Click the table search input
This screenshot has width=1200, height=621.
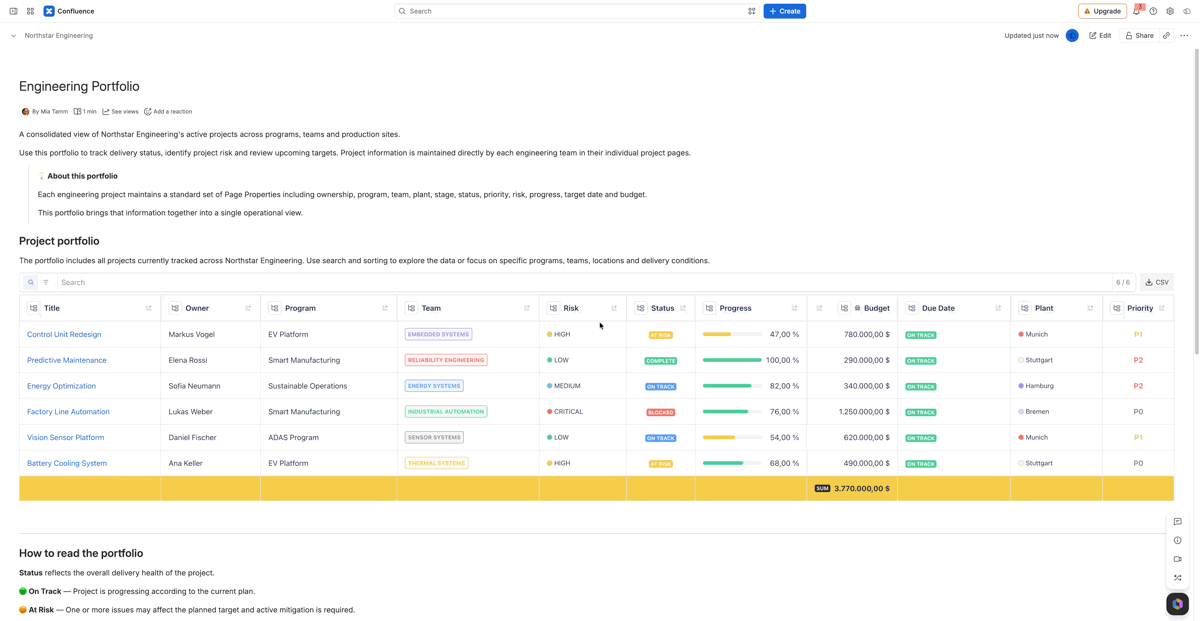point(584,282)
